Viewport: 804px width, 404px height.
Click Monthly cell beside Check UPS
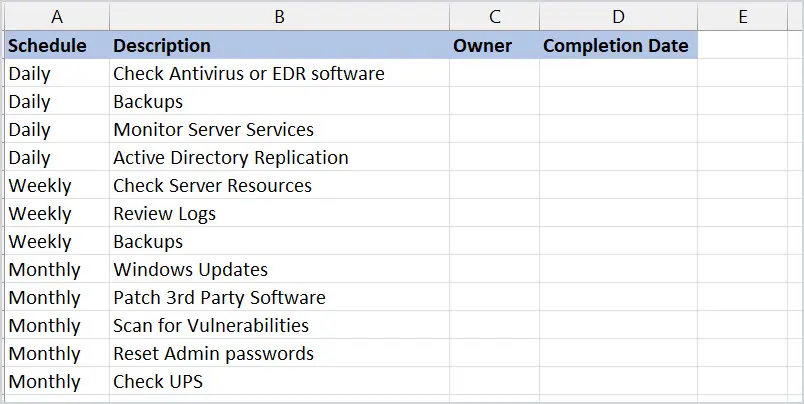pos(57,381)
